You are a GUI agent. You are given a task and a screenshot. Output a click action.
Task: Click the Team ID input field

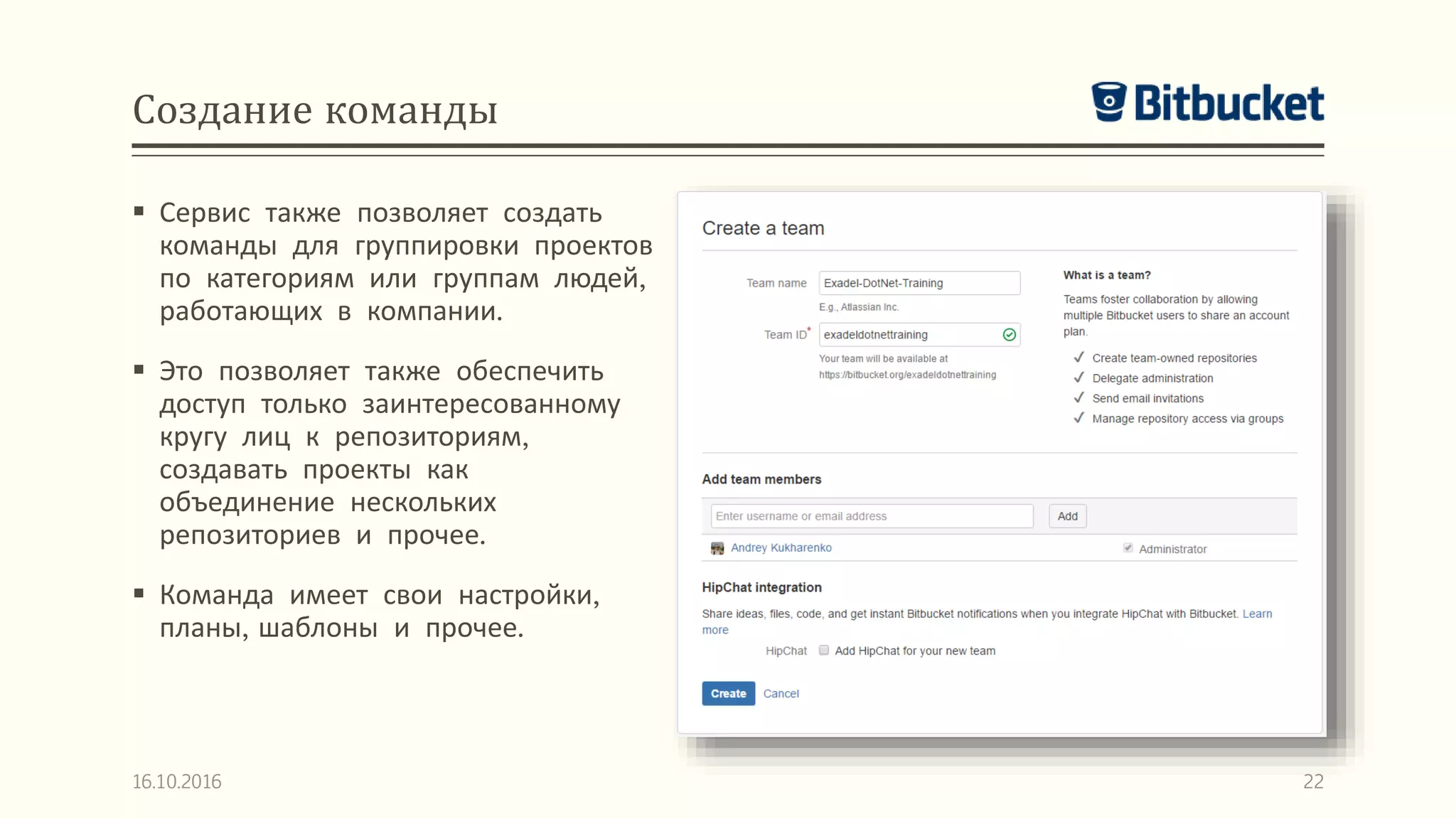(x=919, y=335)
